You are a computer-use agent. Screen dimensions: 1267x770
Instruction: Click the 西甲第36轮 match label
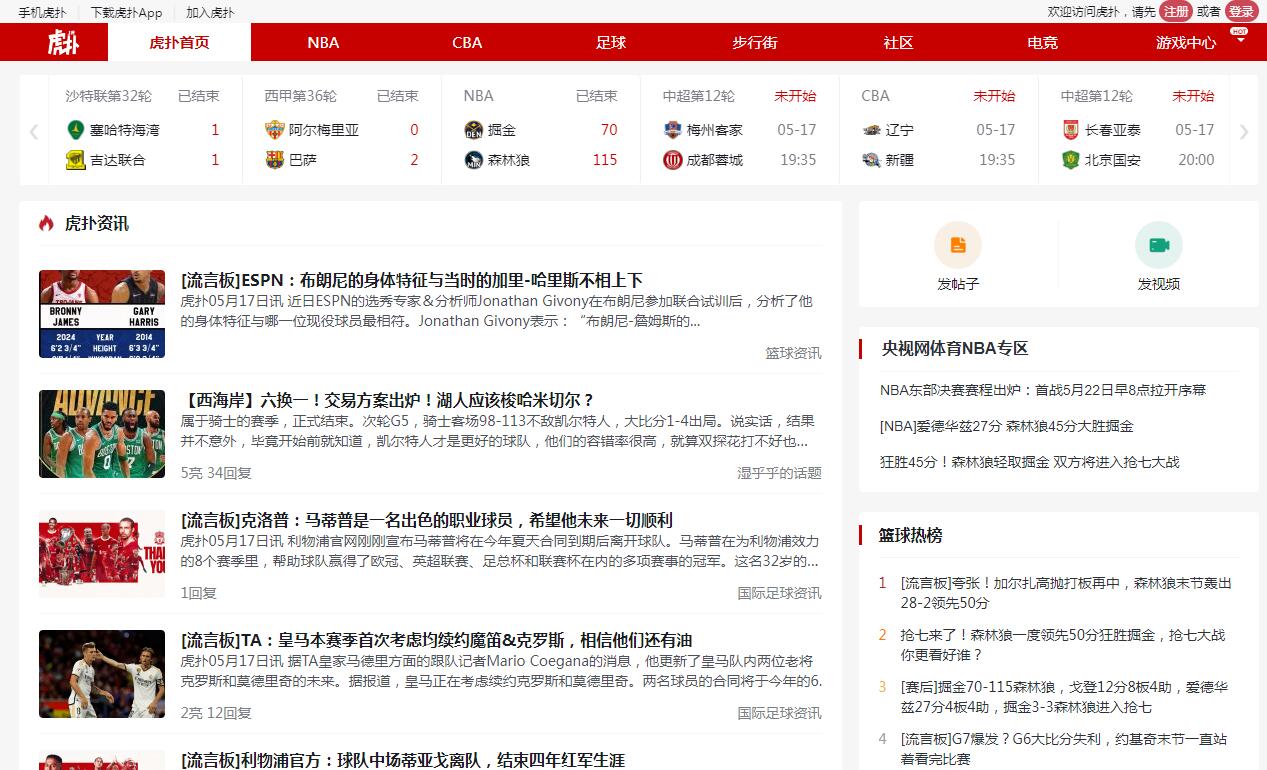(x=301, y=96)
